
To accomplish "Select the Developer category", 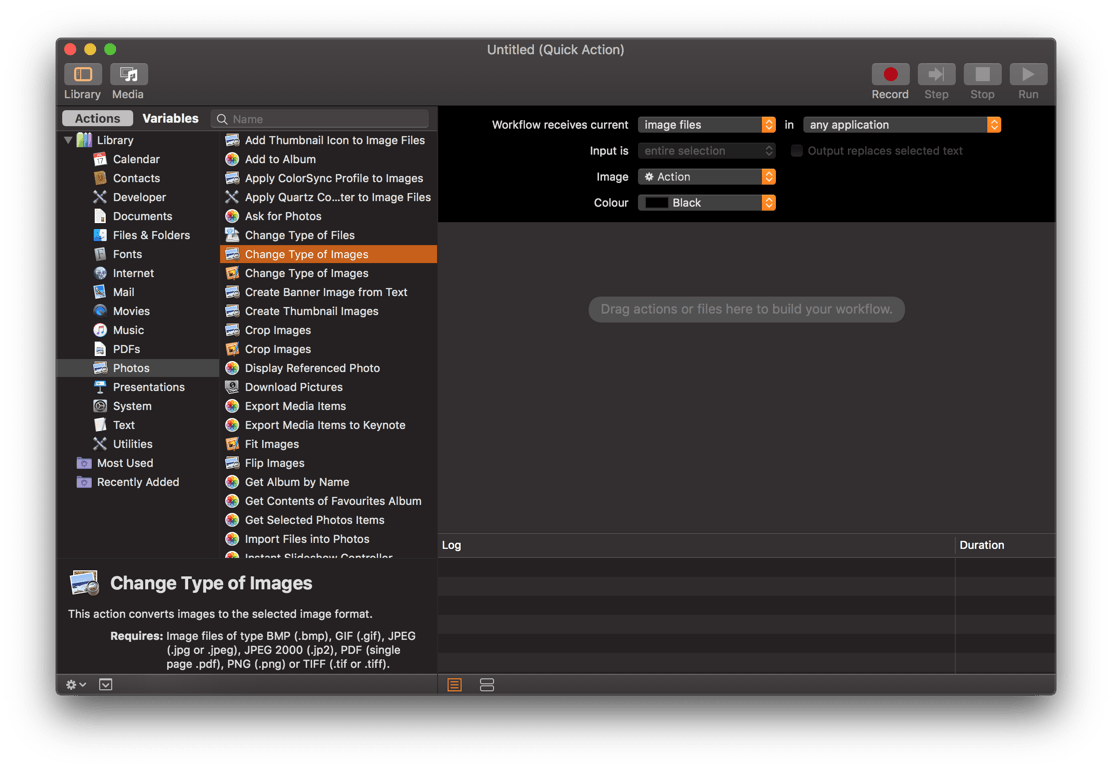I will click(139, 197).
